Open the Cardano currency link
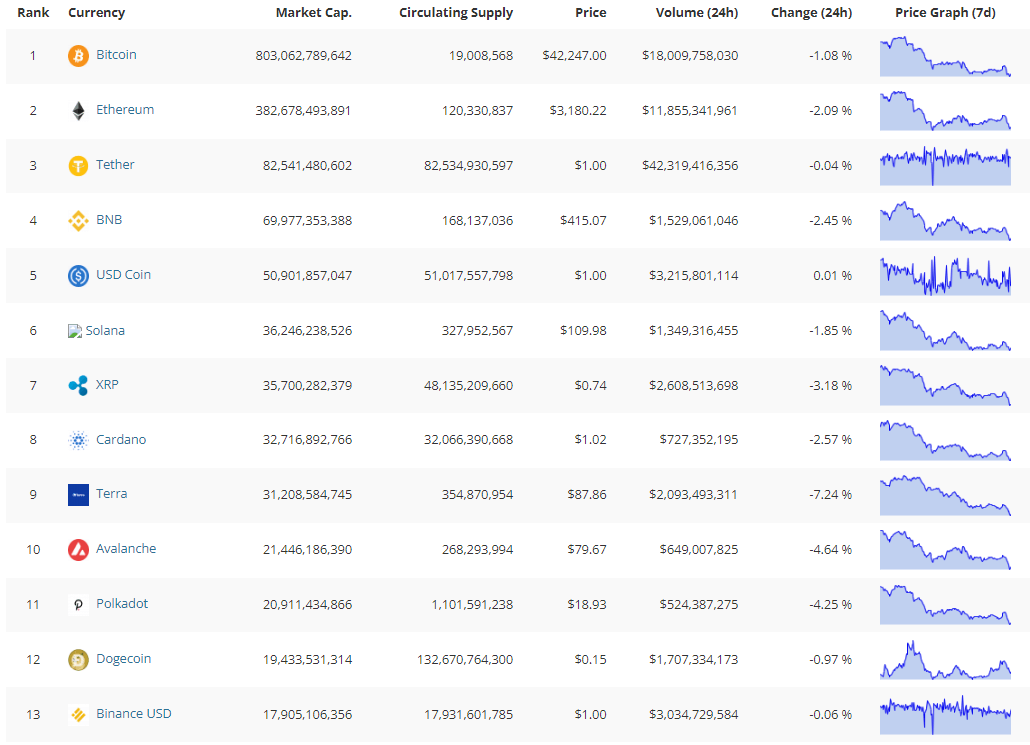Viewport: 1030px width, 745px height. coord(121,440)
